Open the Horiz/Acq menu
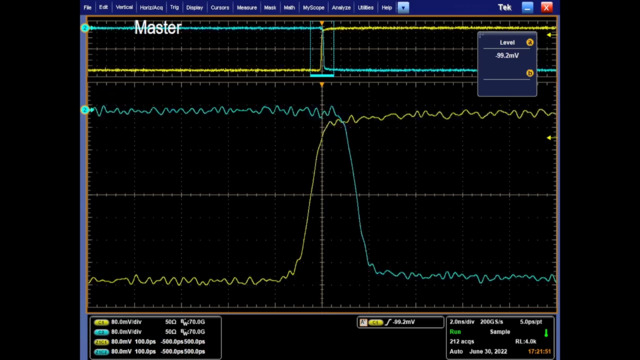 [x=151, y=7]
